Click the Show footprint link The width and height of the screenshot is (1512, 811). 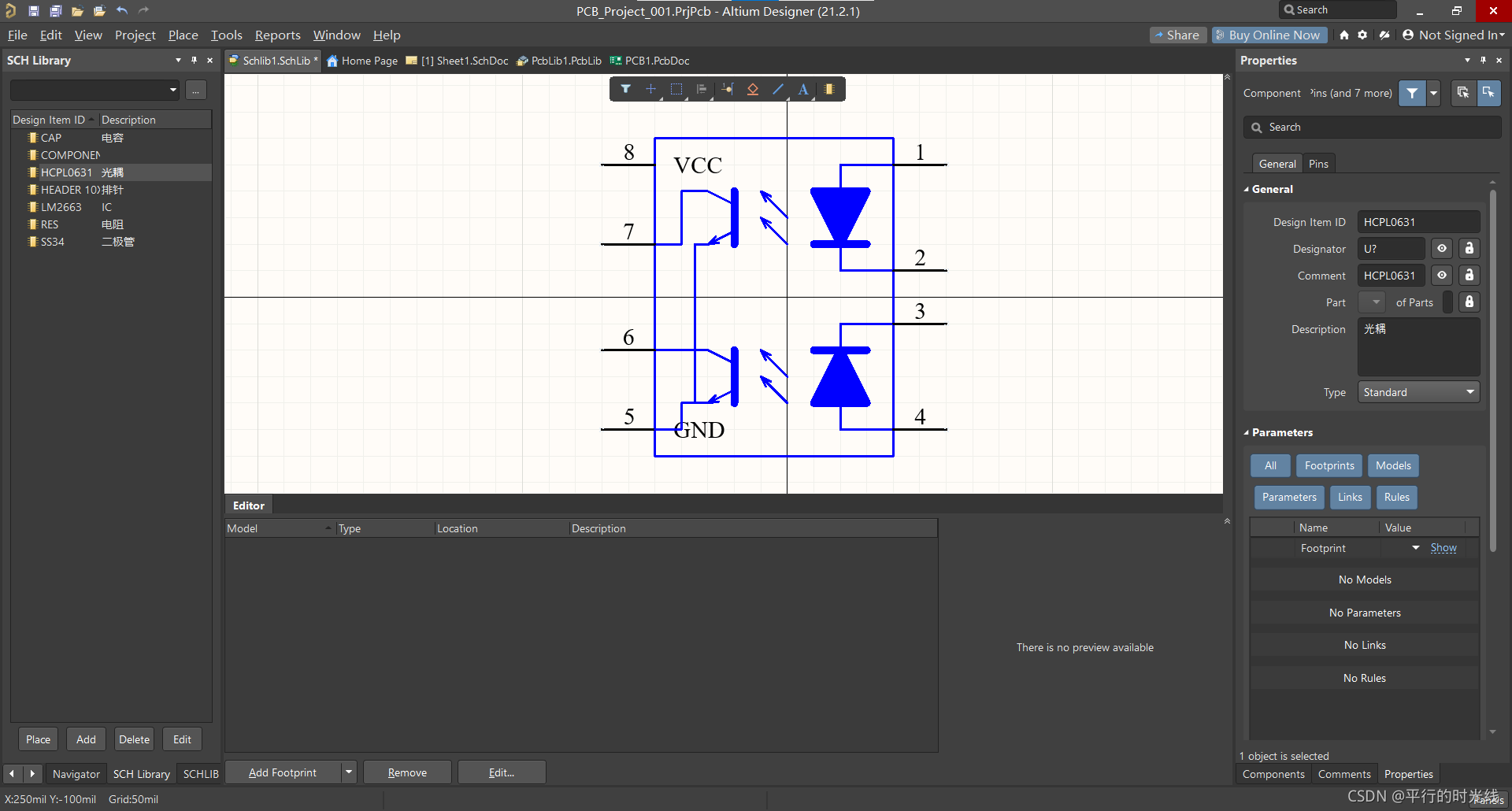(x=1443, y=548)
